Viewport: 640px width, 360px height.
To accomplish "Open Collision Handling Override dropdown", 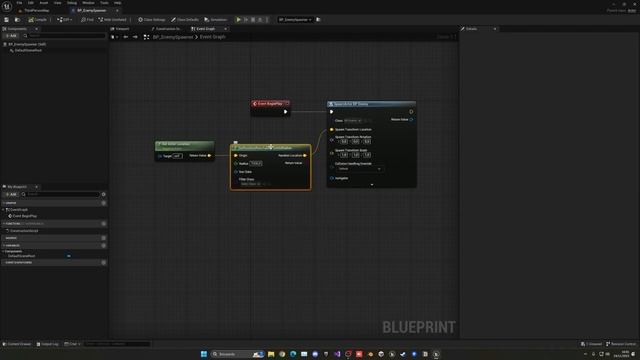I will tap(359, 169).
